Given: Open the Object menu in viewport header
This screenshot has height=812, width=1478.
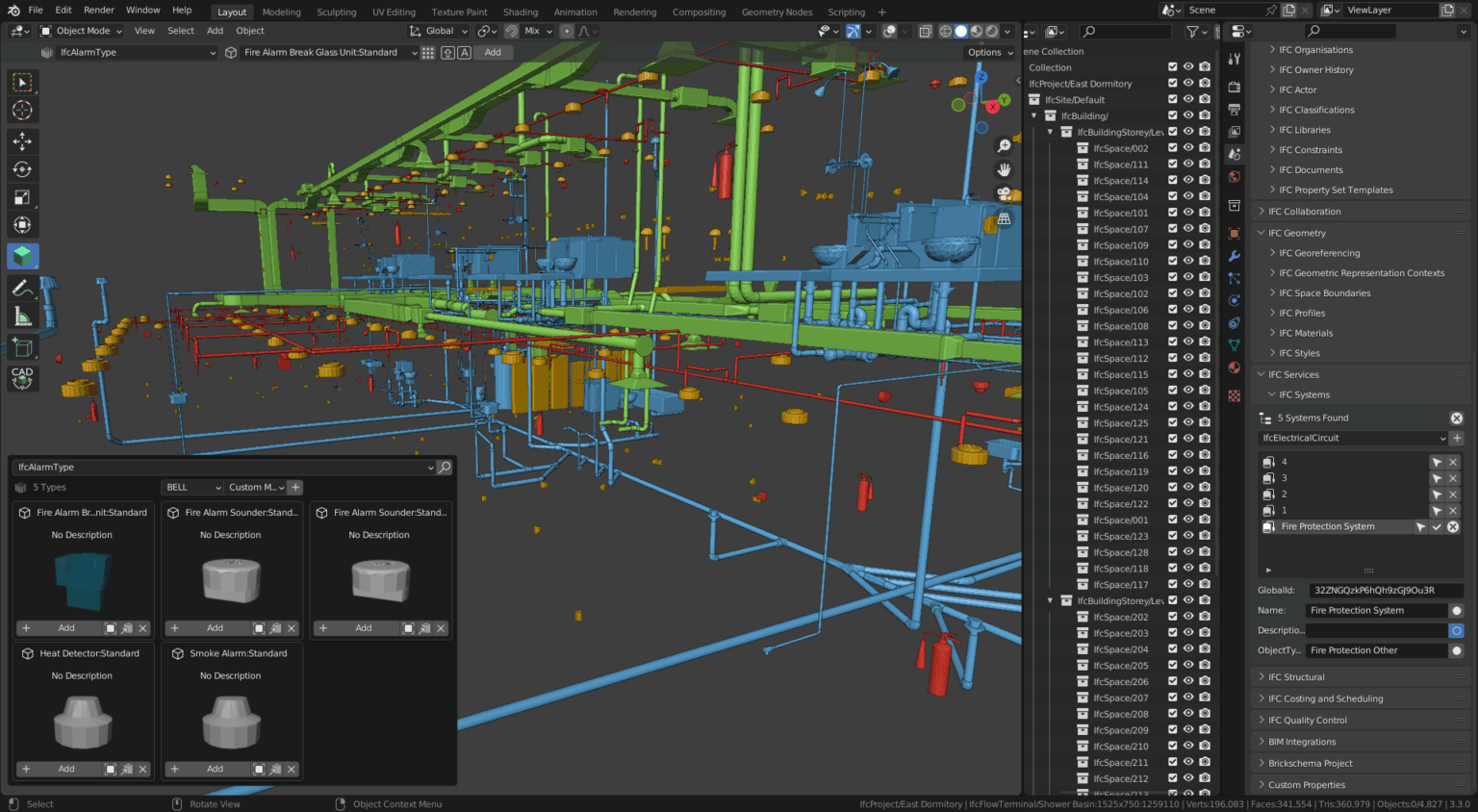Looking at the screenshot, I should point(249,31).
